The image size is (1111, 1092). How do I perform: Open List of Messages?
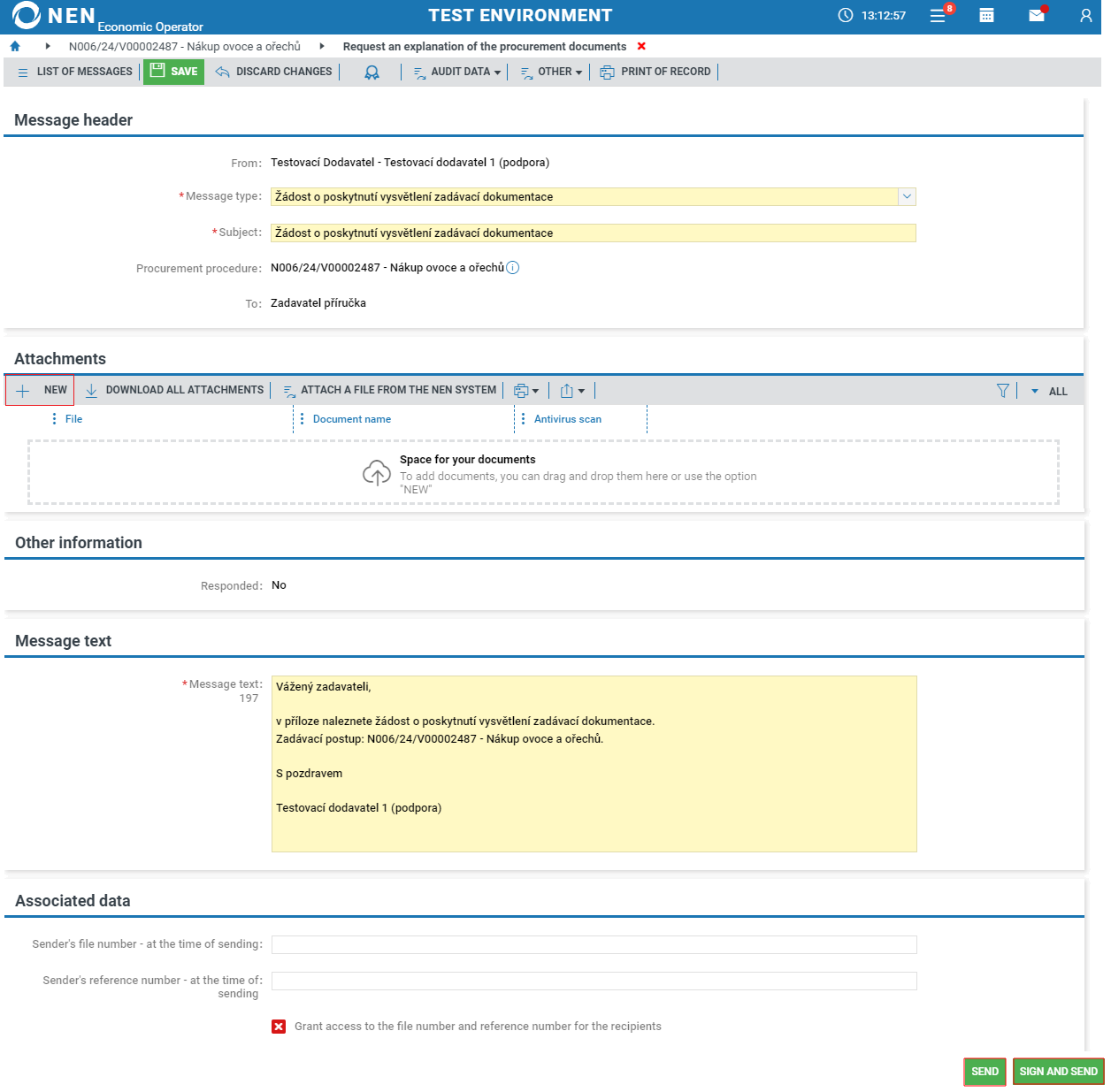point(75,72)
